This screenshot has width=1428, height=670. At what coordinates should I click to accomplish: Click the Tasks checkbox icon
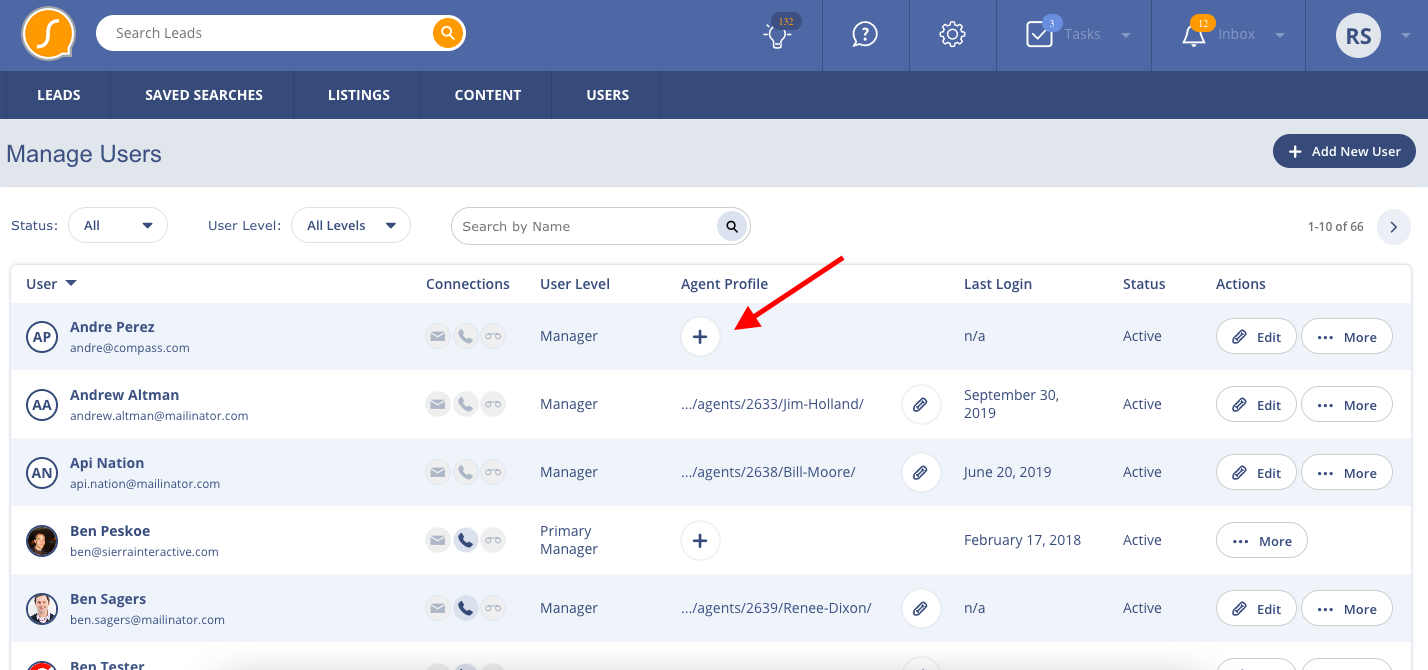click(x=1040, y=34)
